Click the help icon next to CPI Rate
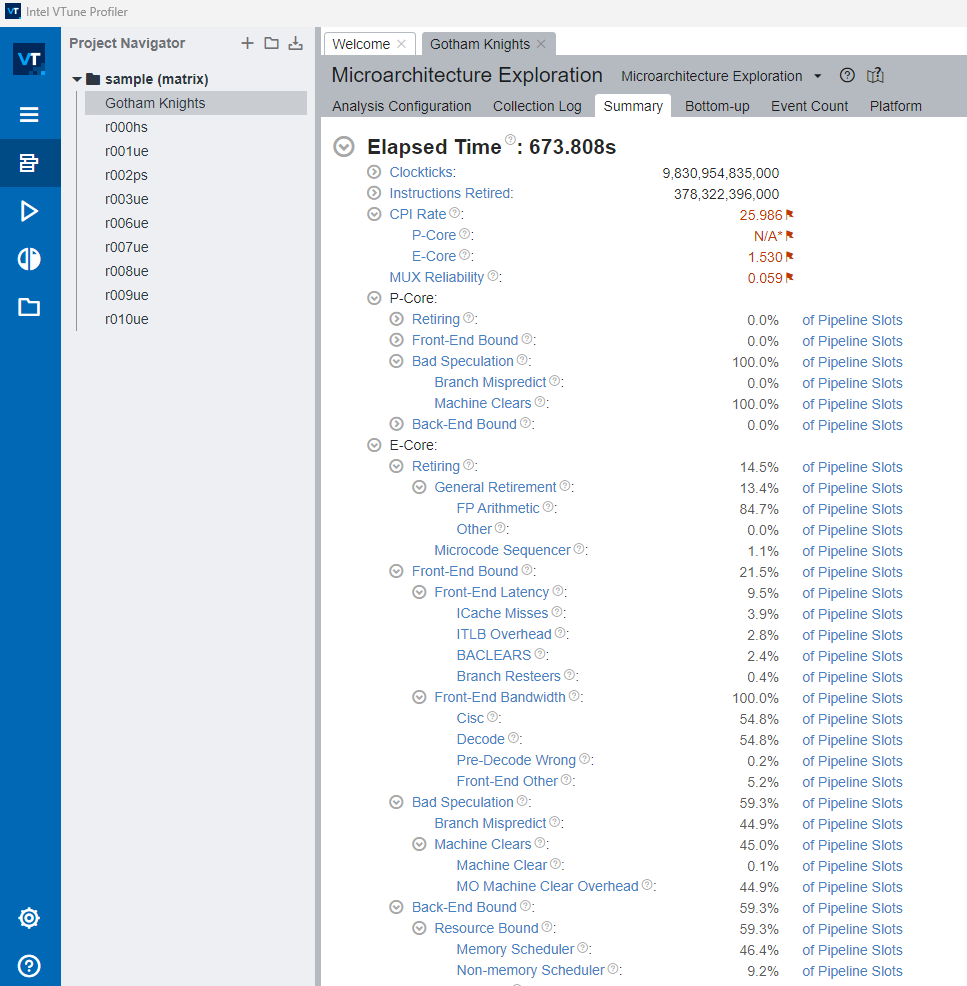This screenshot has width=967, height=986. pyautogui.click(x=455, y=213)
